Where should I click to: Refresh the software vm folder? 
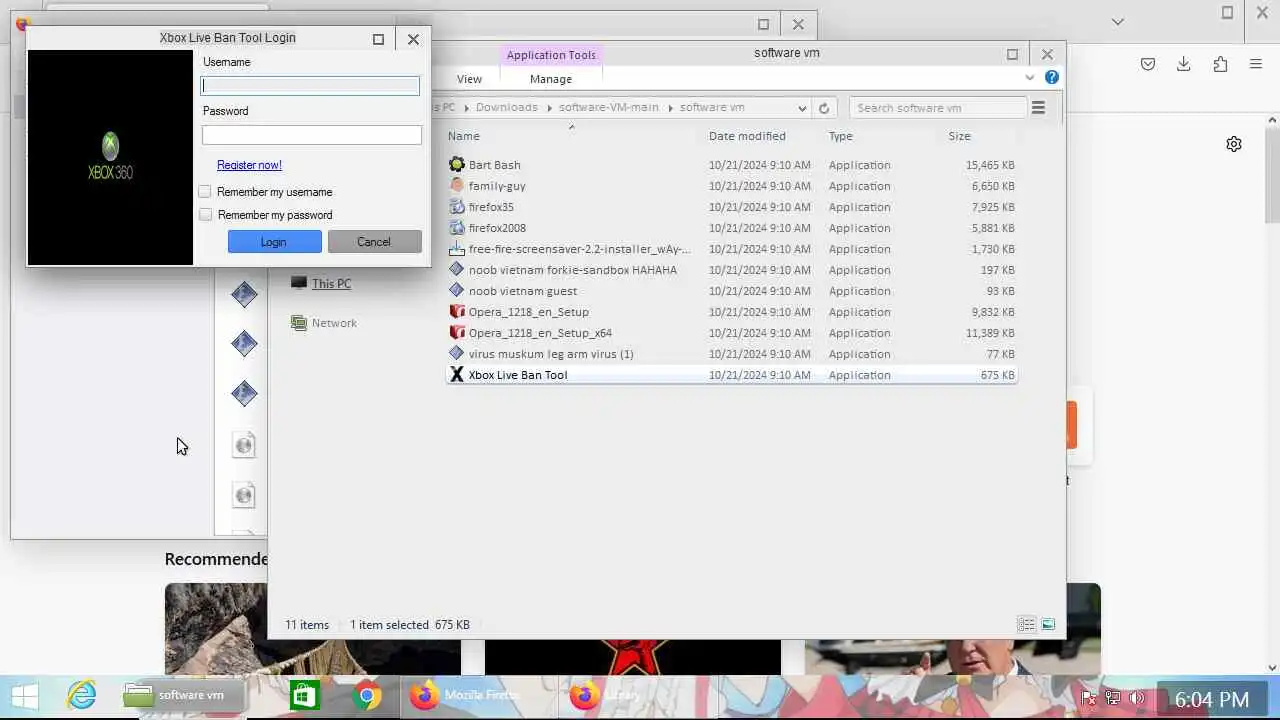tap(824, 108)
